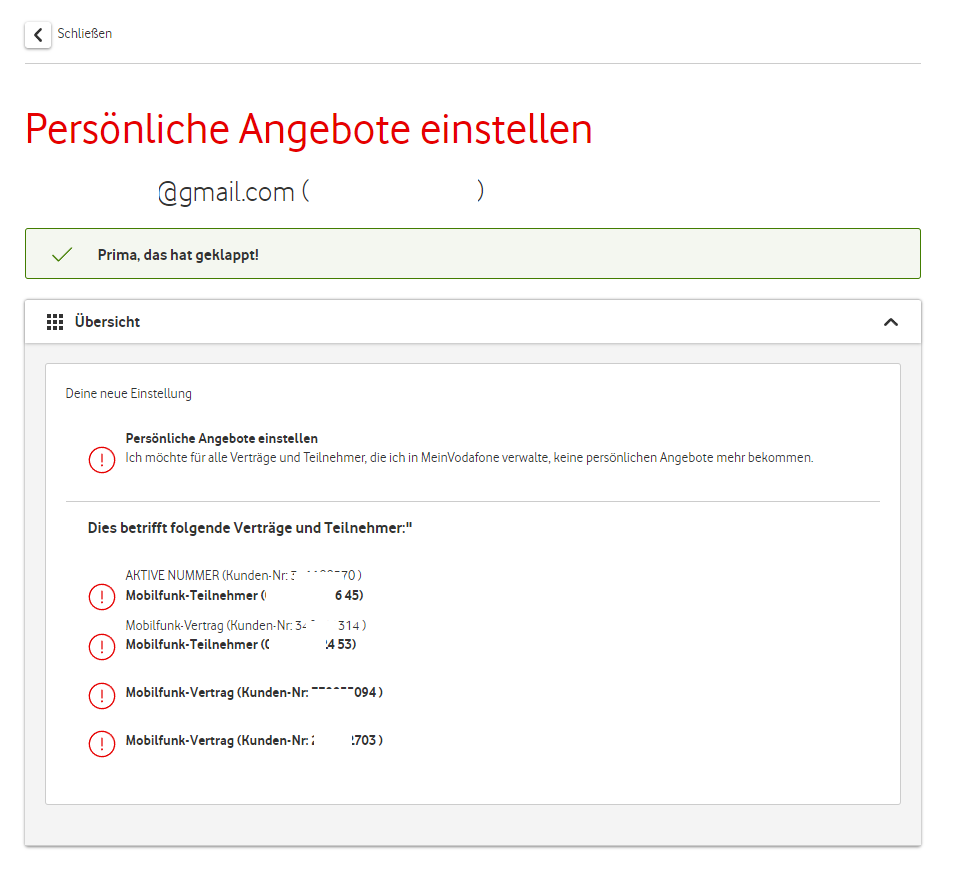The width and height of the screenshot is (960, 875).
Task: Click the chevron on the Übersicht header
Action: 891,323
